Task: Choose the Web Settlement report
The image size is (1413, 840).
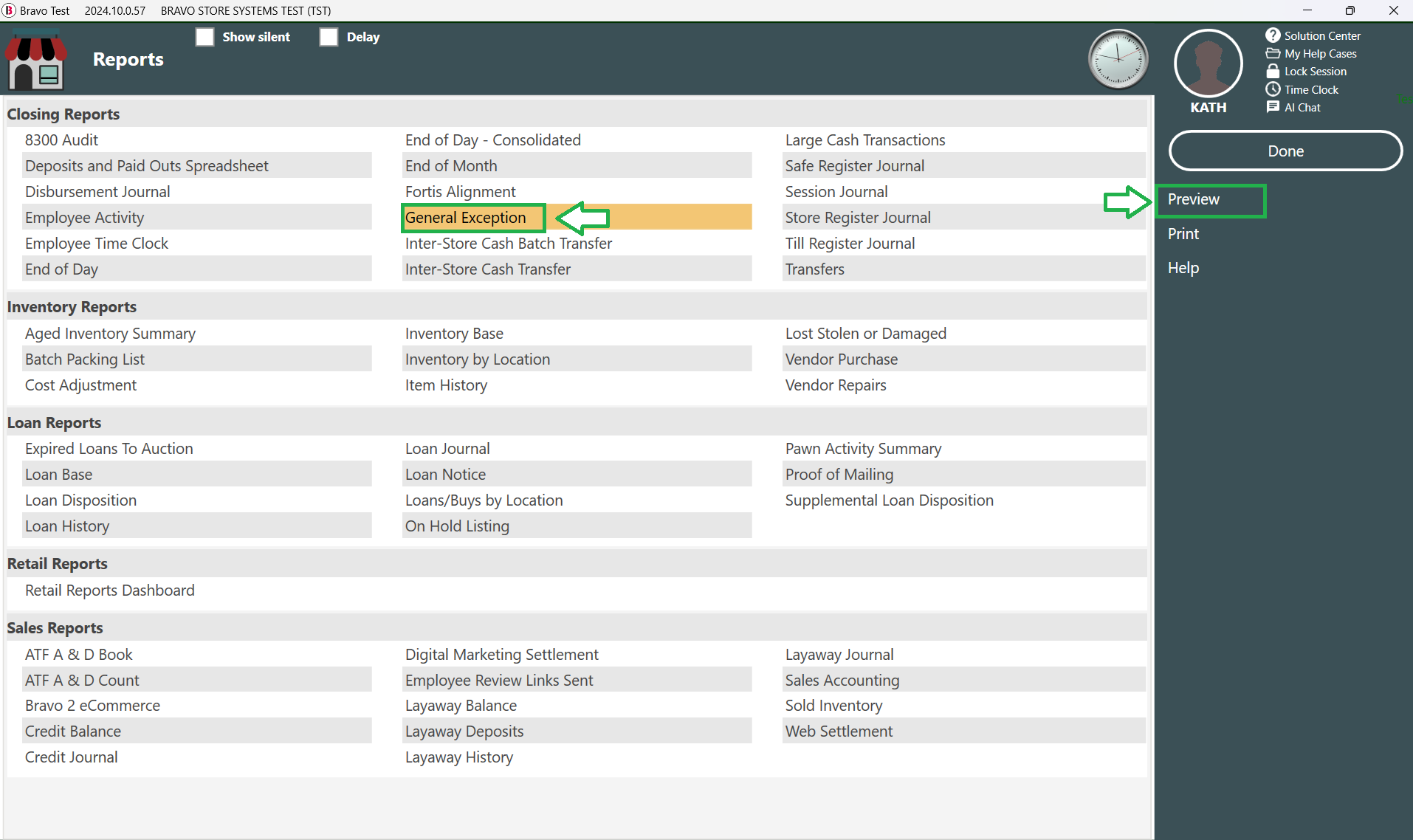Action: coord(964,731)
